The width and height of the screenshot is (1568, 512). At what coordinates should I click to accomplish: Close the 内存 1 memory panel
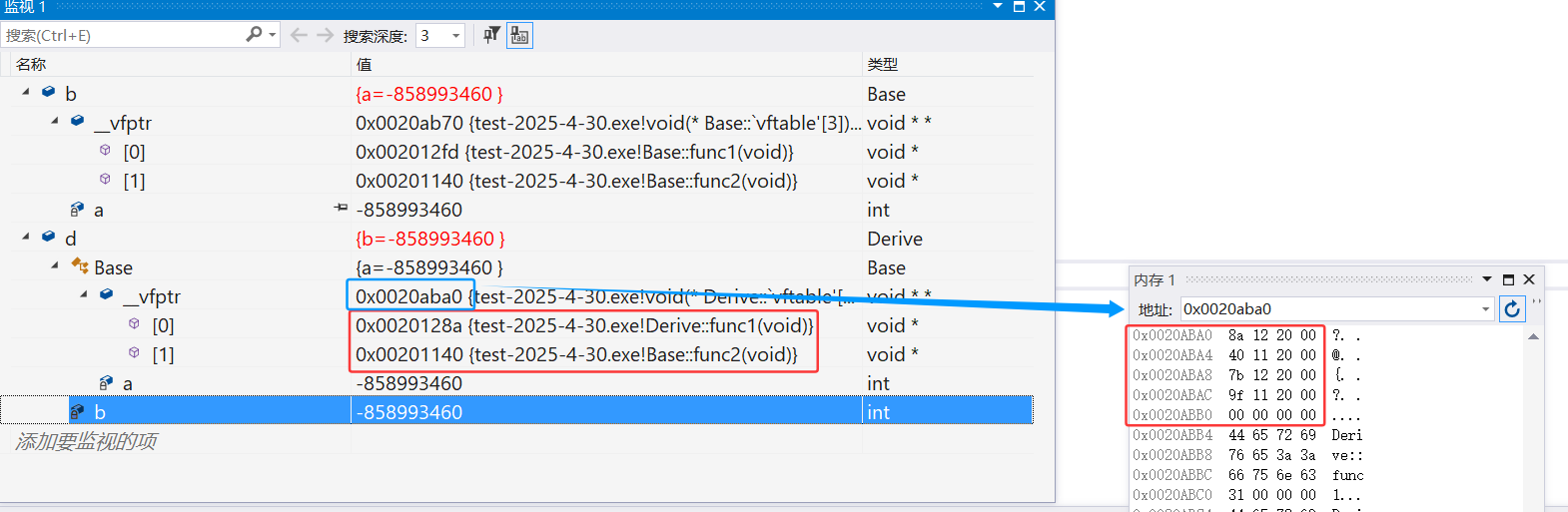click(1529, 279)
